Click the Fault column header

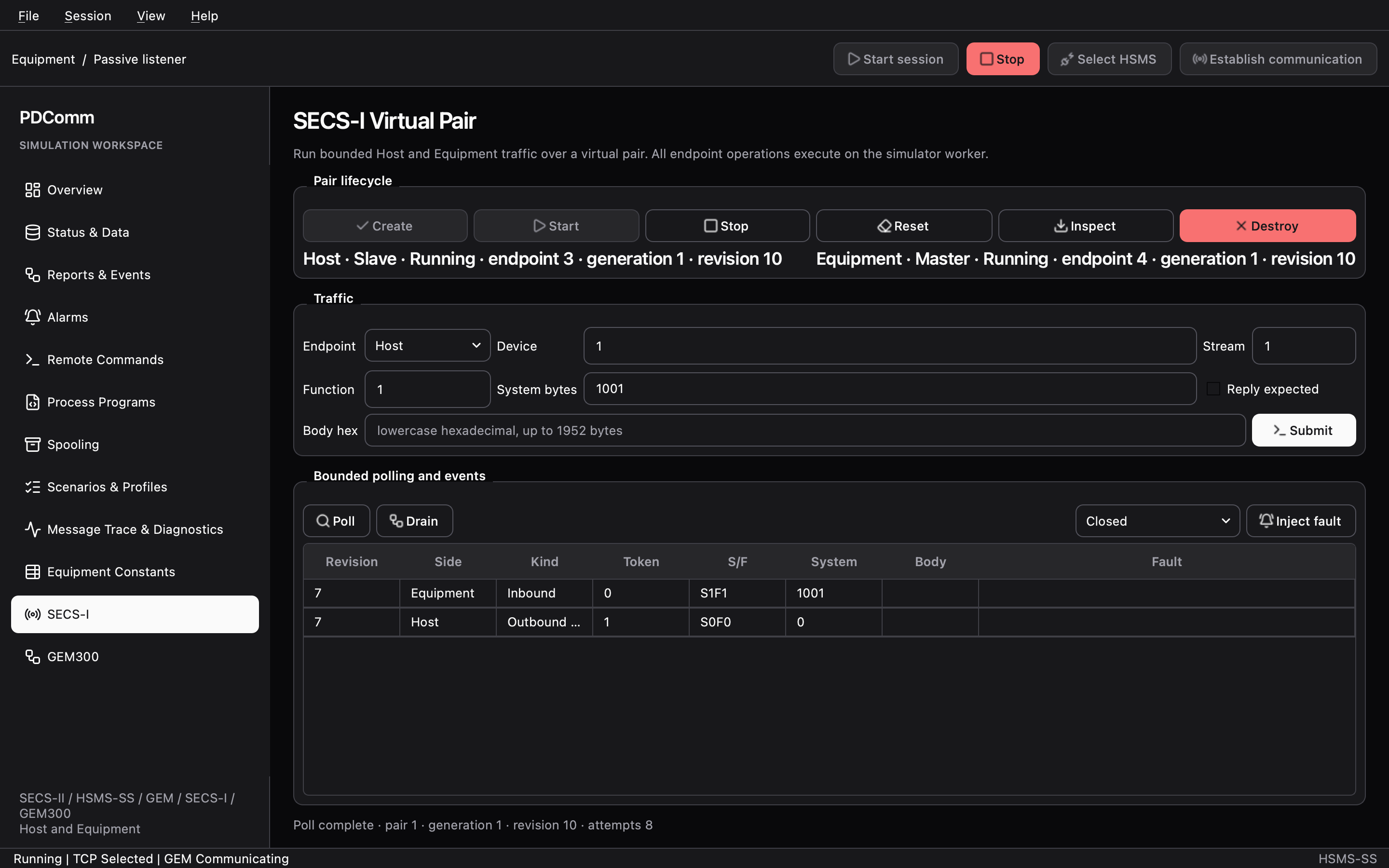point(1166,561)
